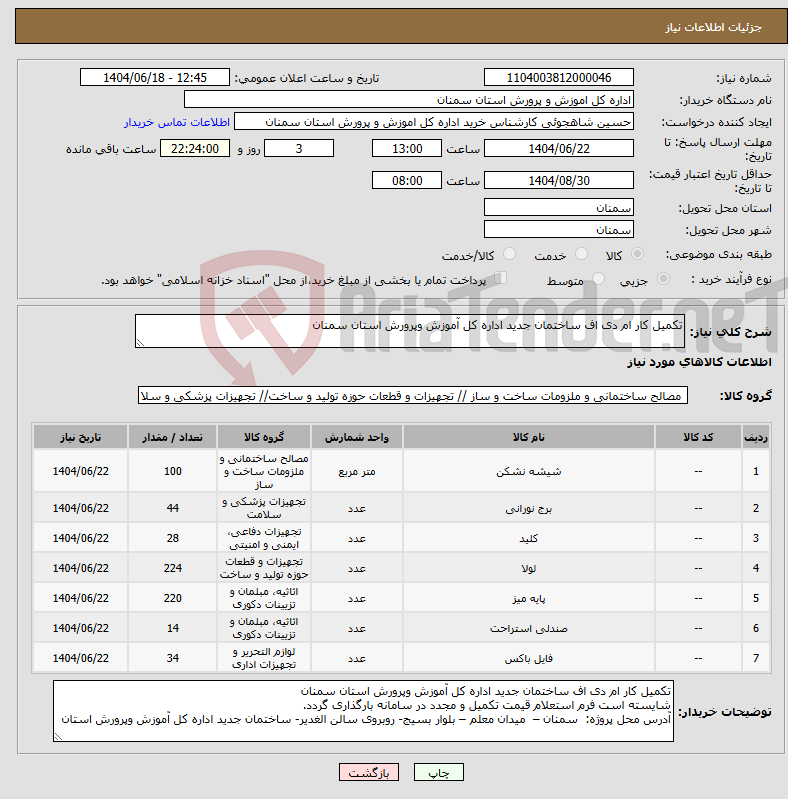788x799 pixels.
Task: Click quantity 100 for شیشه نشکن
Action: (x=172, y=471)
